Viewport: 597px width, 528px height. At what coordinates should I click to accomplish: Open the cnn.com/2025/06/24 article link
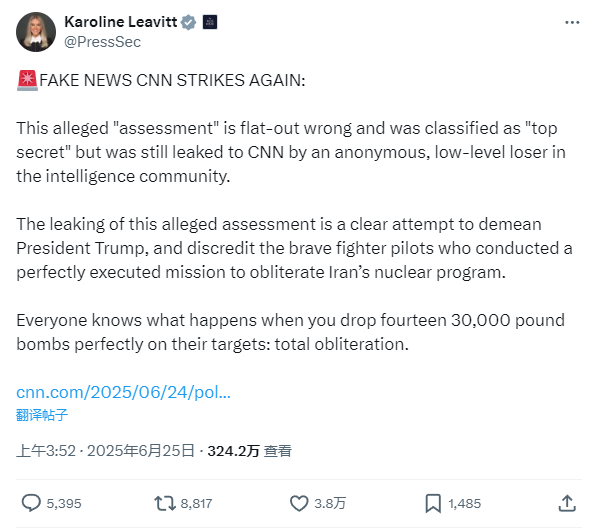click(123, 392)
